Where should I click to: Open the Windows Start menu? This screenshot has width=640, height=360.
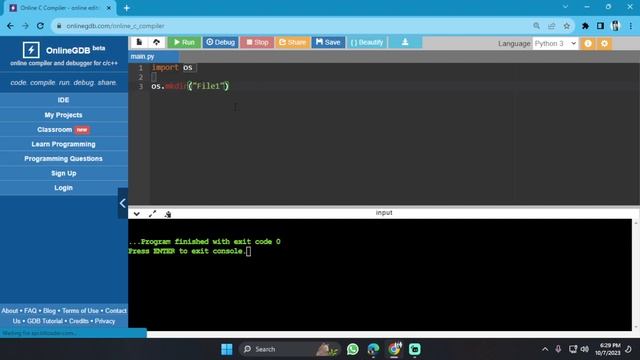227,349
